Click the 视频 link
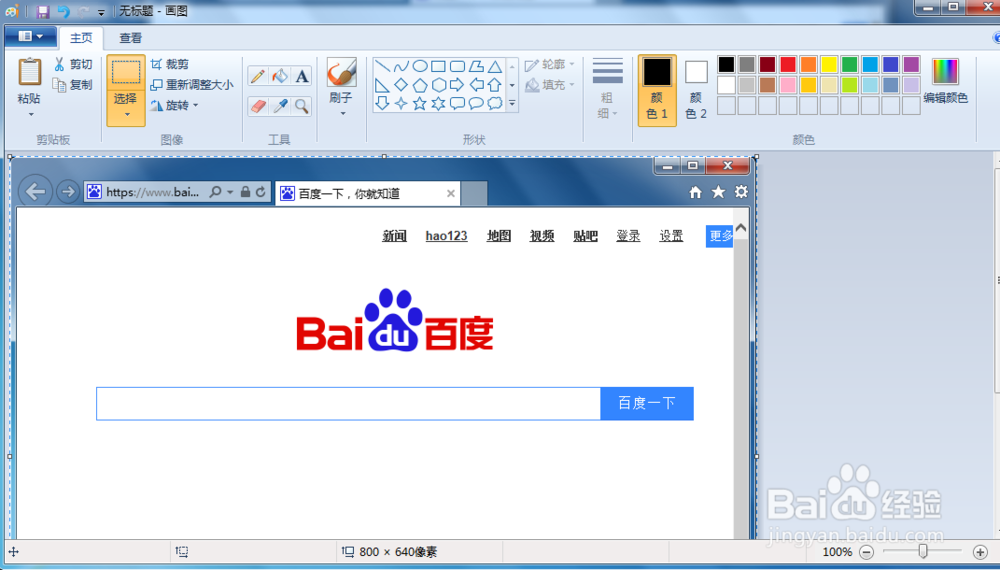Screen dimensions: 1000x570 tap(542, 236)
